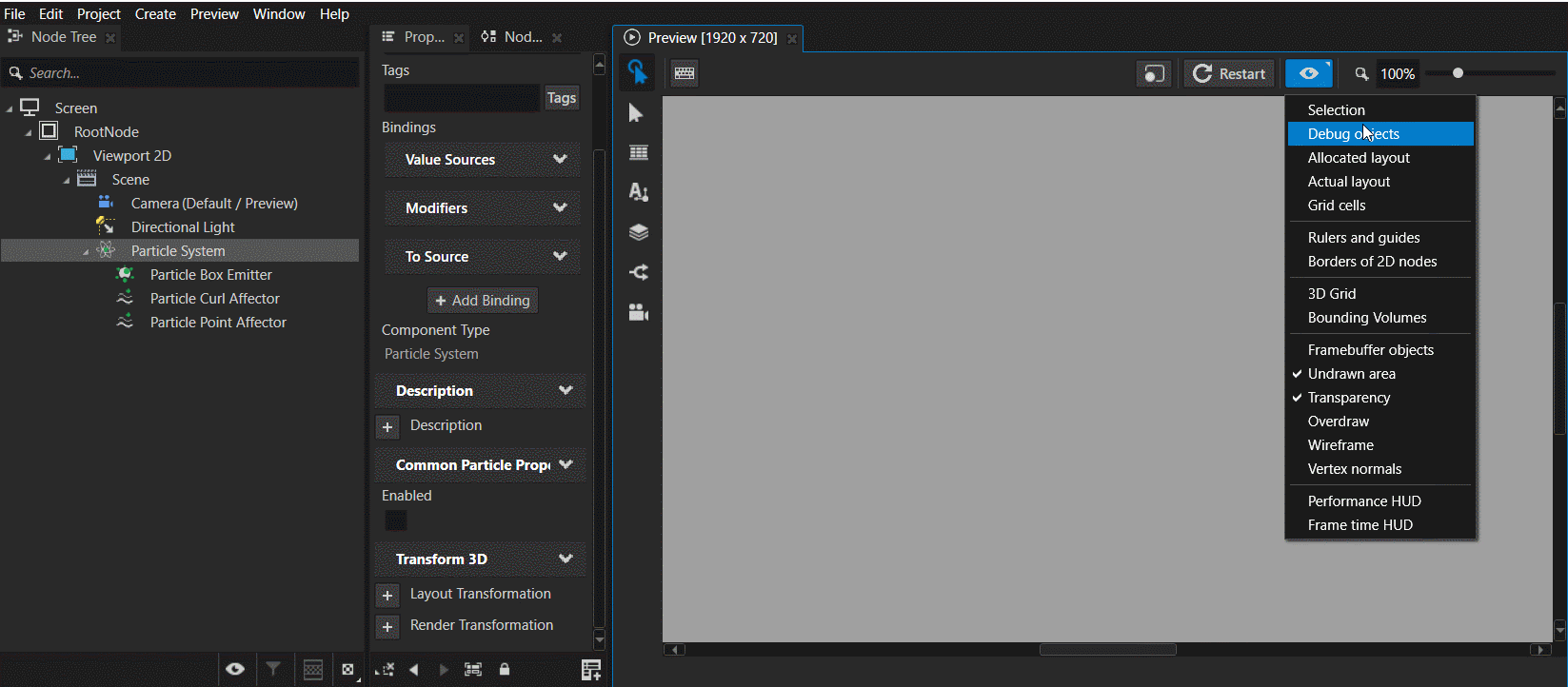The height and width of the screenshot is (687, 1568).
Task: Collapse the Common Particle Properties section
Action: coord(566,464)
